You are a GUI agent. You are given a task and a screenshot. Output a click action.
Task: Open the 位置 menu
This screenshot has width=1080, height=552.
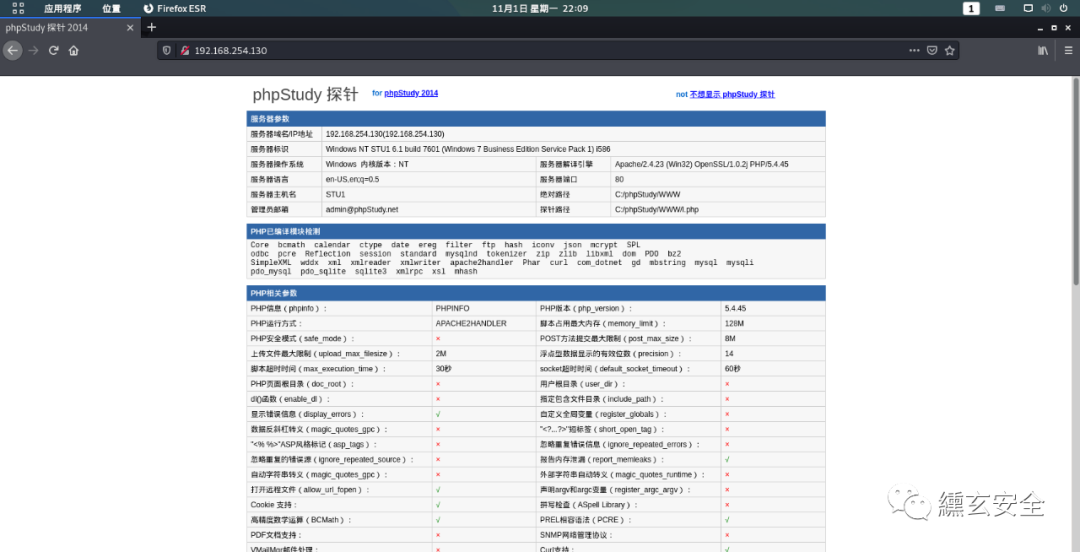pyautogui.click(x=112, y=8)
